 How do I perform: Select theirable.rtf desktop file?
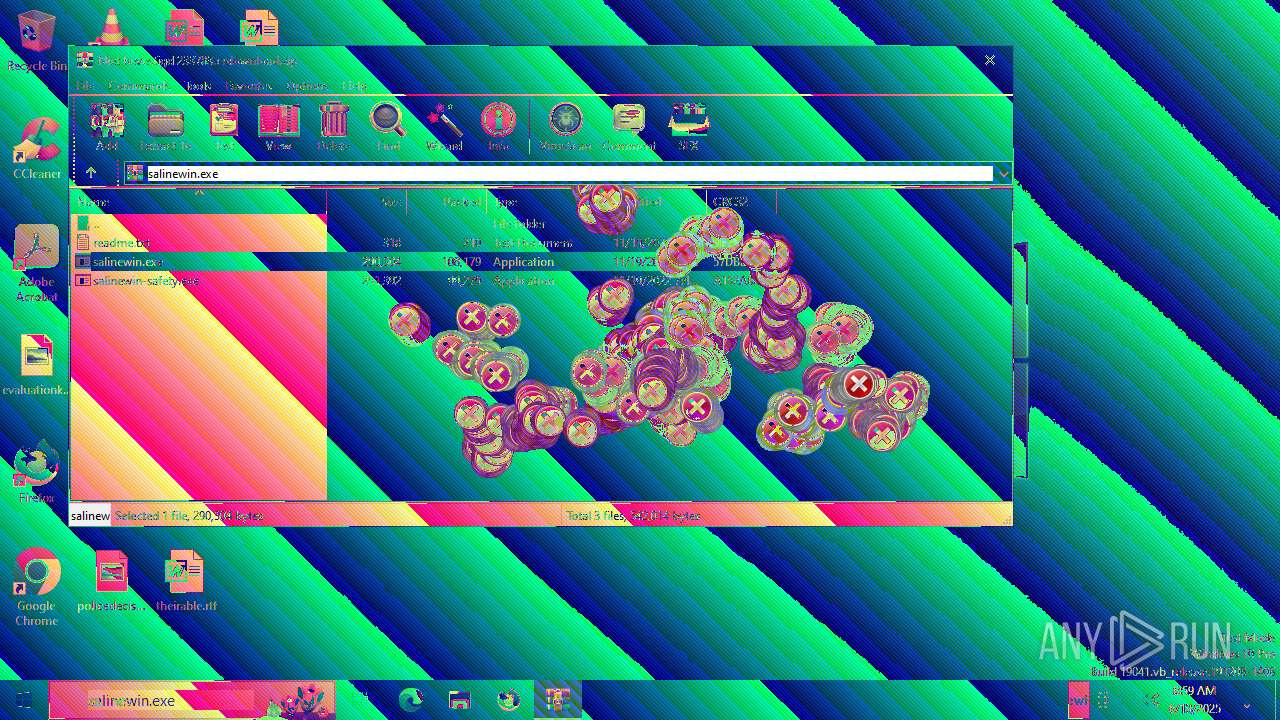tap(186, 580)
